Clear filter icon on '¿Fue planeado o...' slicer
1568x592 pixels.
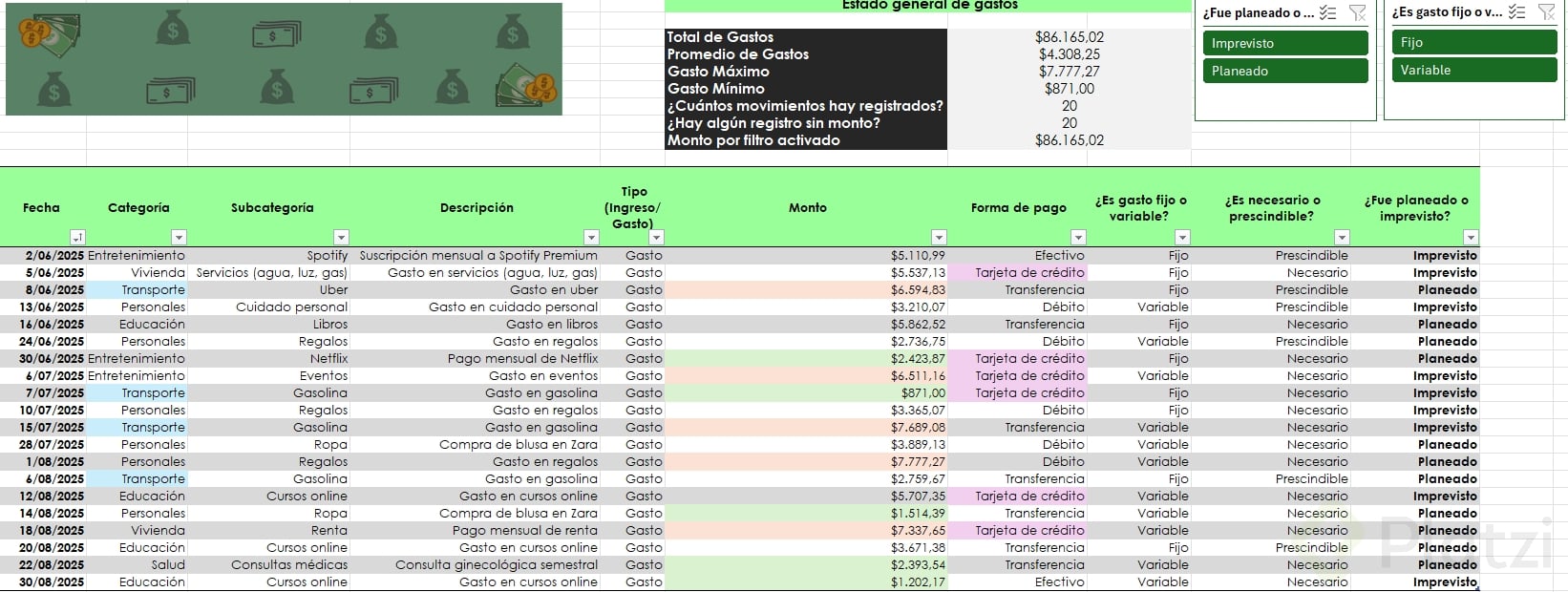[x=1357, y=12]
